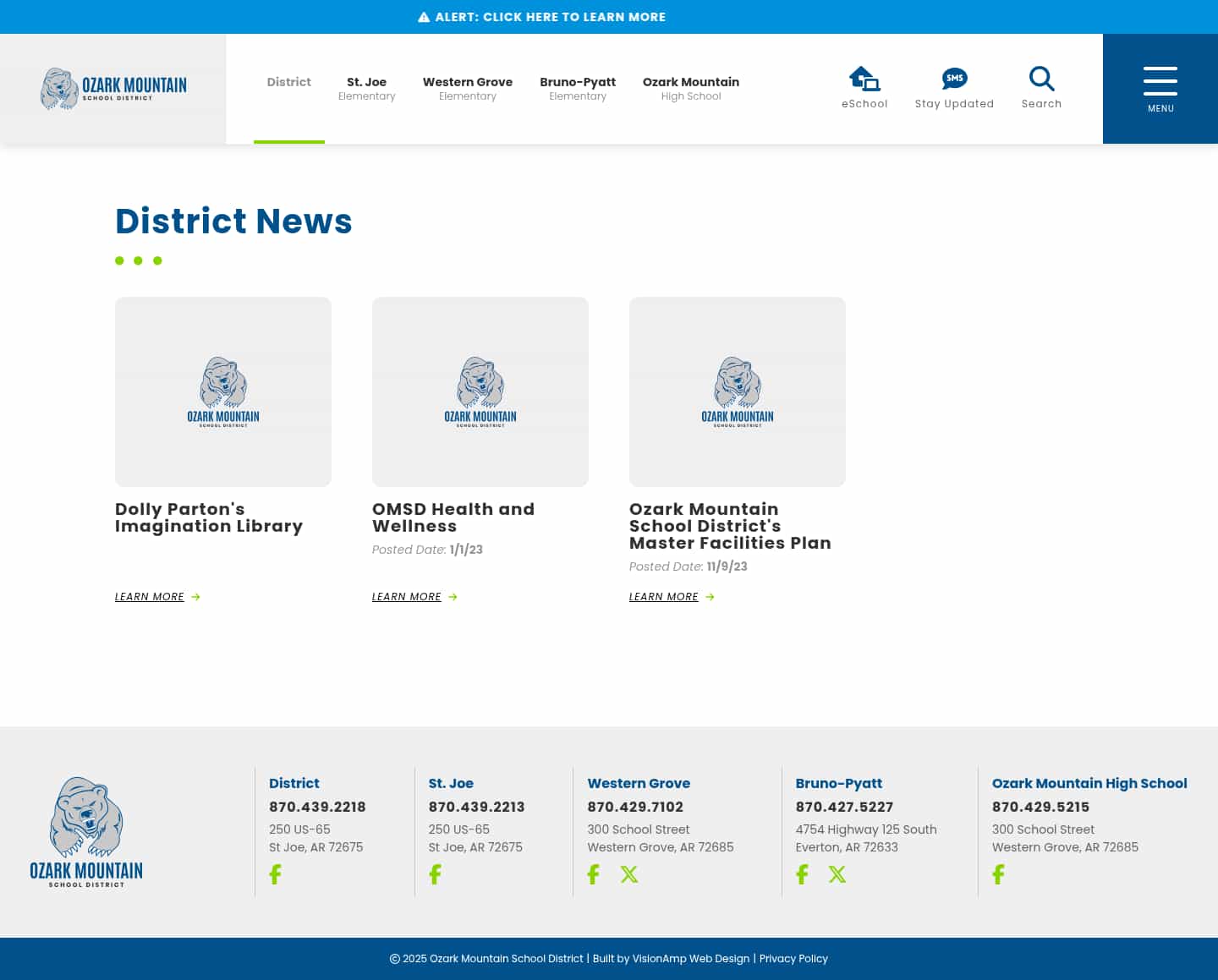Open Ozark Mountain High School's Facebook icon
This screenshot has width=1218, height=980.
998,873
